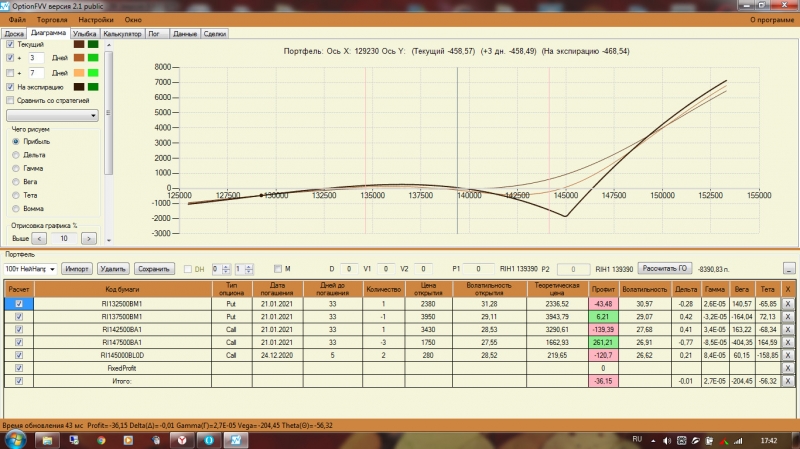Switch to the blue circular app on the taskbar

click(x=209, y=440)
